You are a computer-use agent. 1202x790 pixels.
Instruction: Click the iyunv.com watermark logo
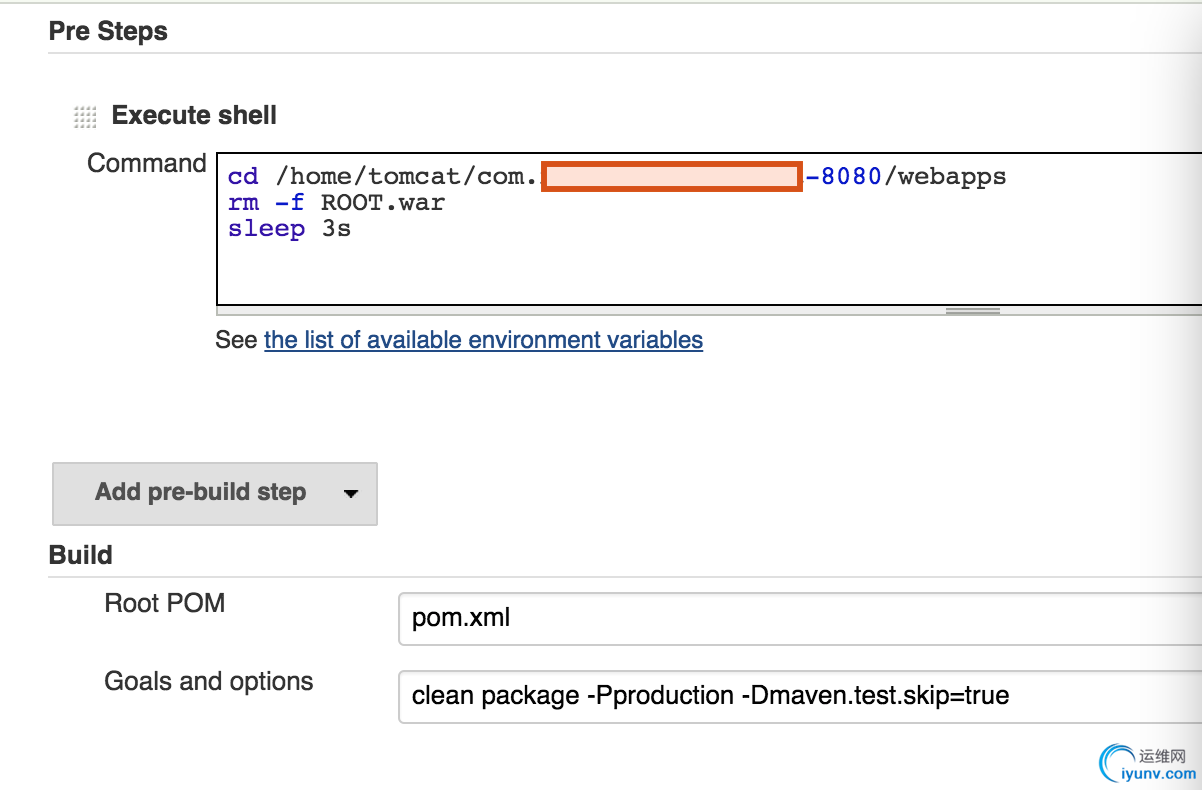click(1147, 764)
